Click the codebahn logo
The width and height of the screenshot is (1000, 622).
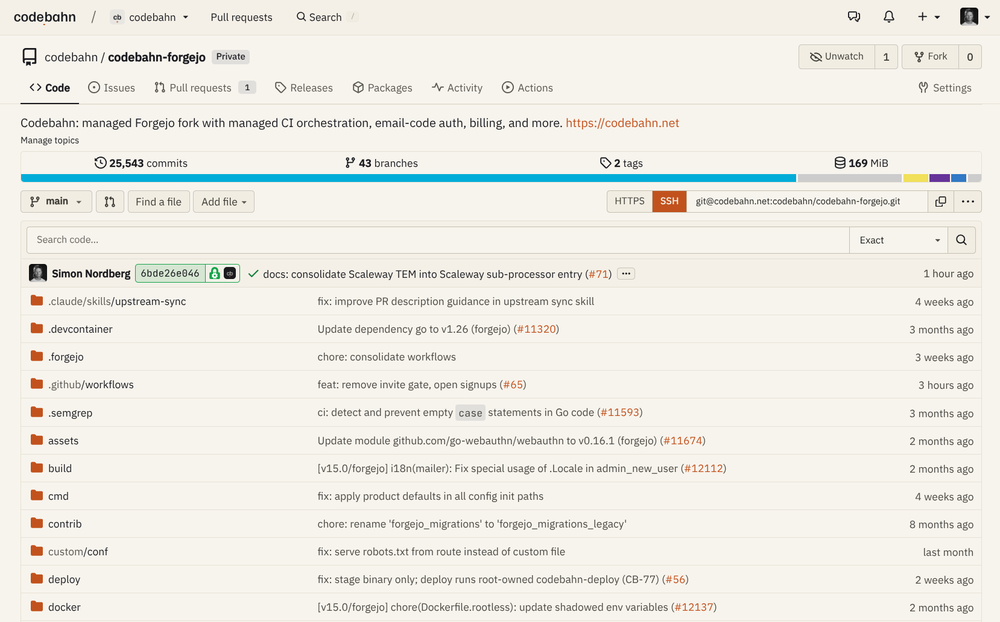[x=45, y=17]
